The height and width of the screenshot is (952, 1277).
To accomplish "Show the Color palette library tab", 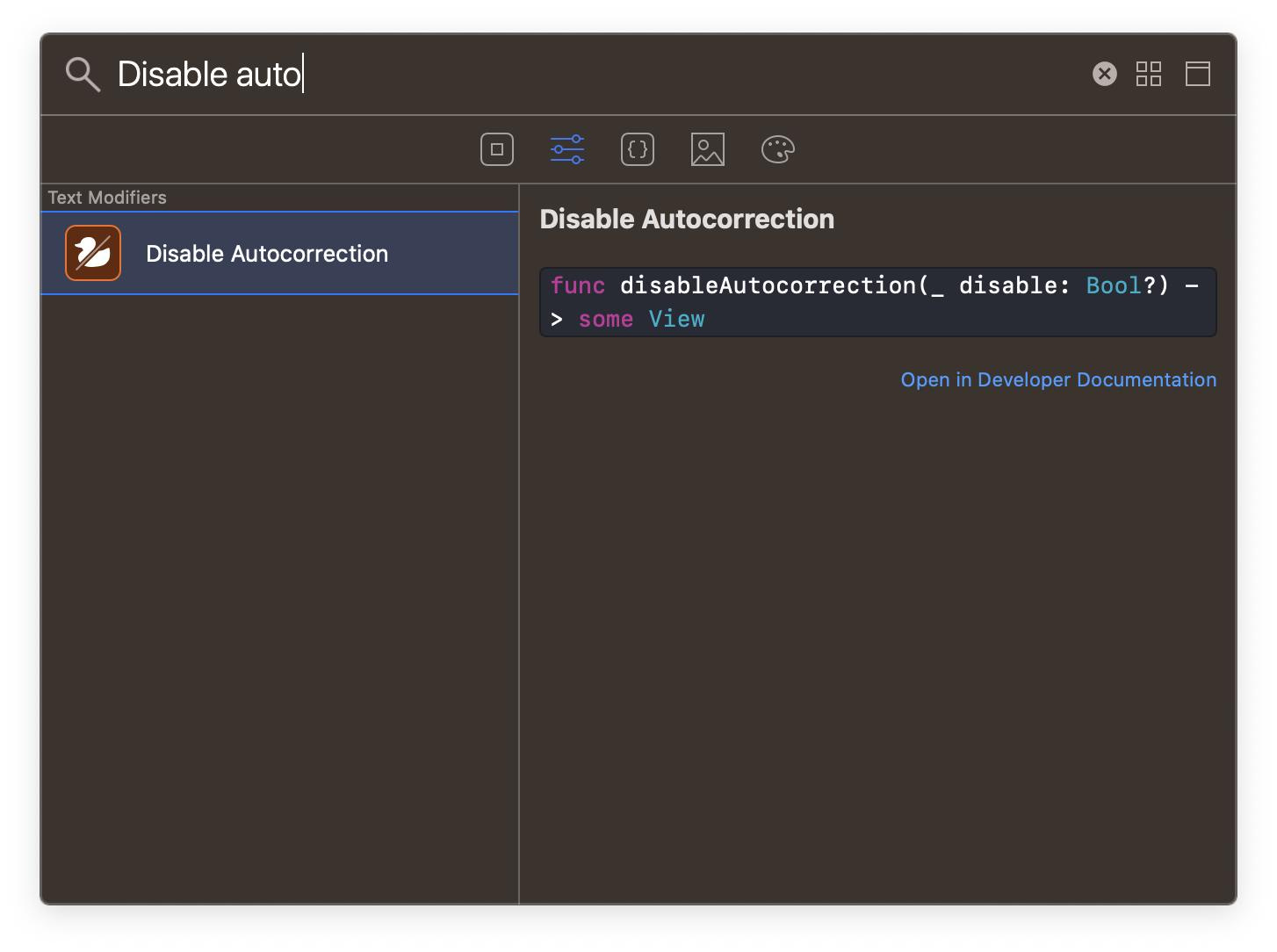I will (x=778, y=149).
